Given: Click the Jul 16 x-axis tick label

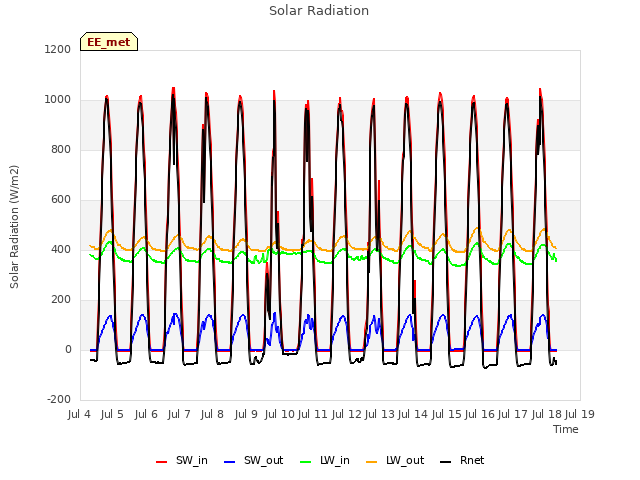Looking at the screenshot, I should pyautogui.click(x=480, y=414).
